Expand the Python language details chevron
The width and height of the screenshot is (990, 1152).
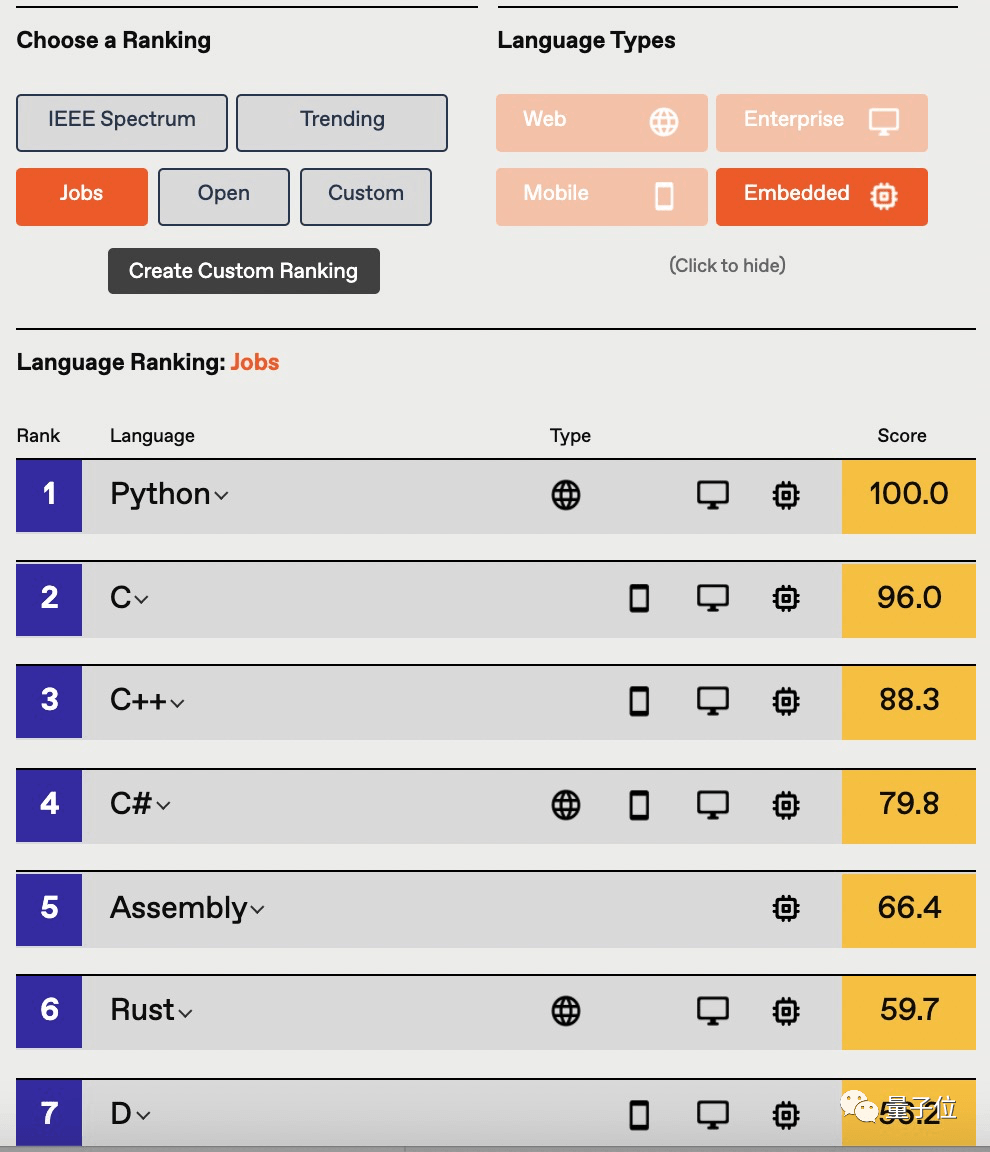click(x=221, y=496)
